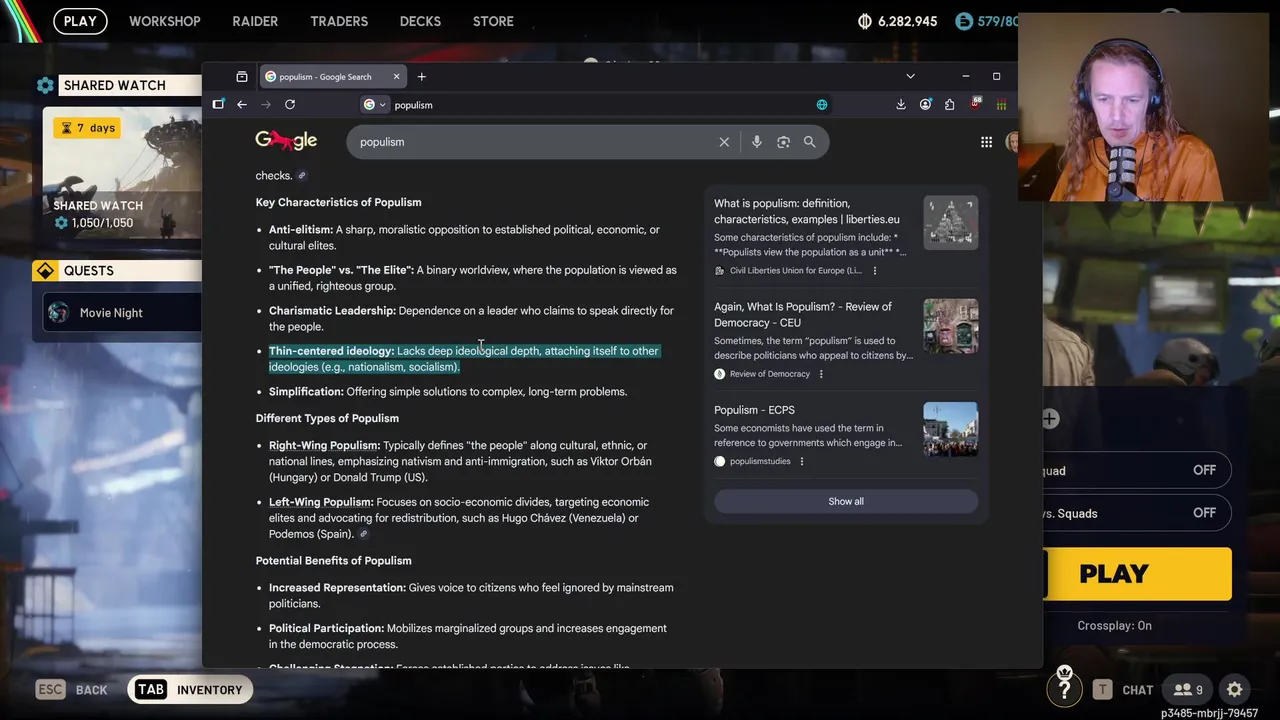Viewport: 1280px width, 720px height.
Task: Click 'Potential Benefits of Populism' heading
Action: point(333,561)
